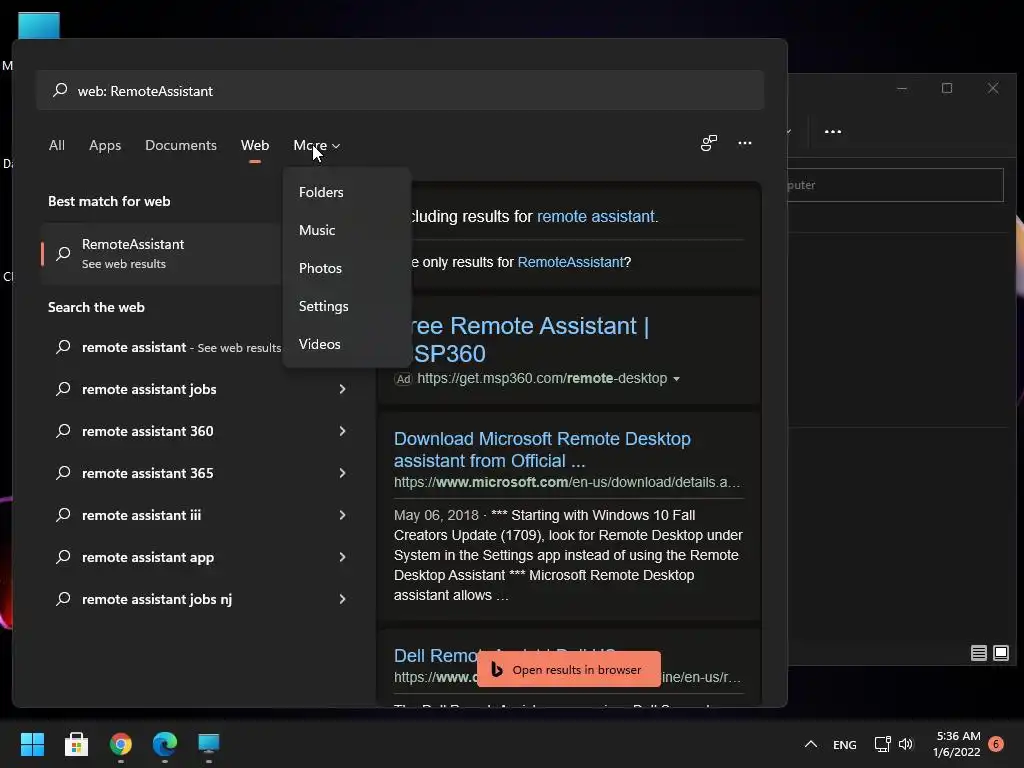Select remote assistant 360 suggestion text
1024x768 pixels.
pos(148,431)
